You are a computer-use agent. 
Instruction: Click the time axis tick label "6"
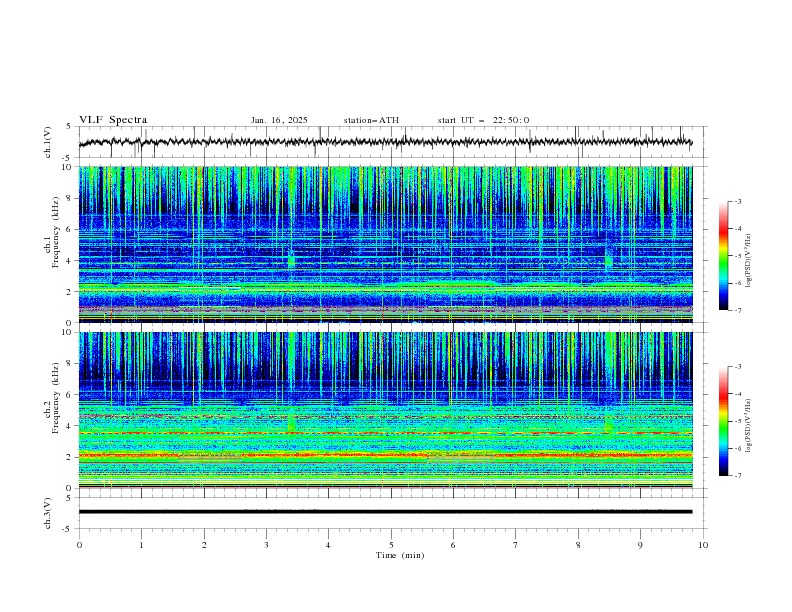click(x=453, y=545)
